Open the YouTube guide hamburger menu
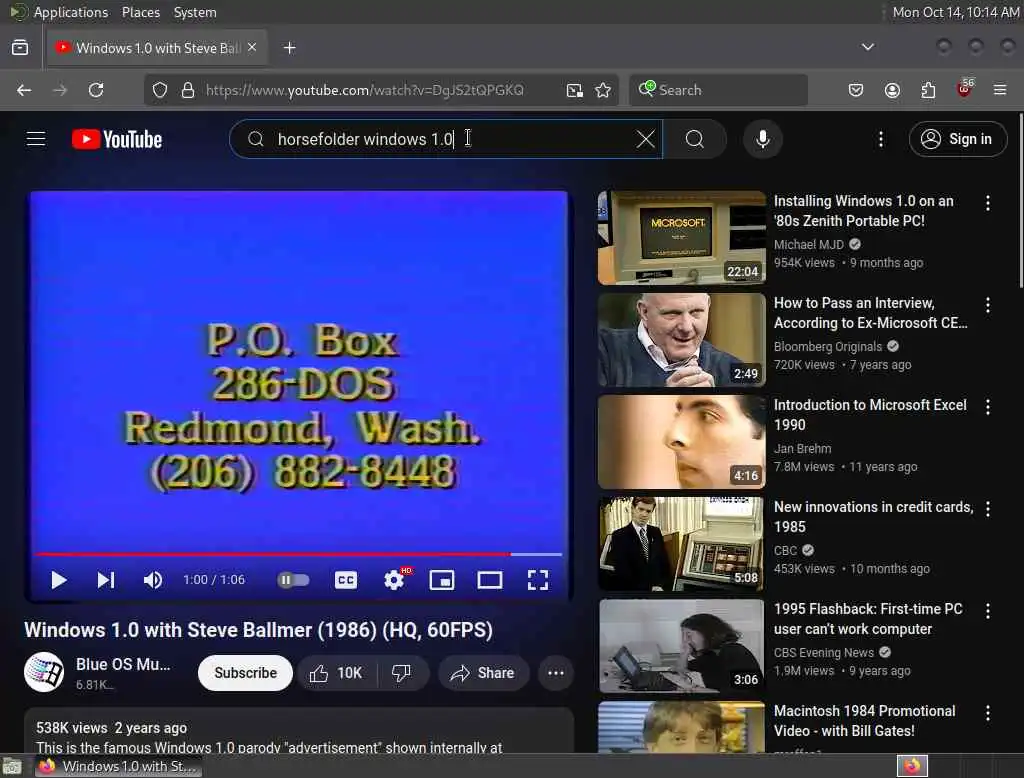This screenshot has height=778, width=1024. (x=36, y=139)
